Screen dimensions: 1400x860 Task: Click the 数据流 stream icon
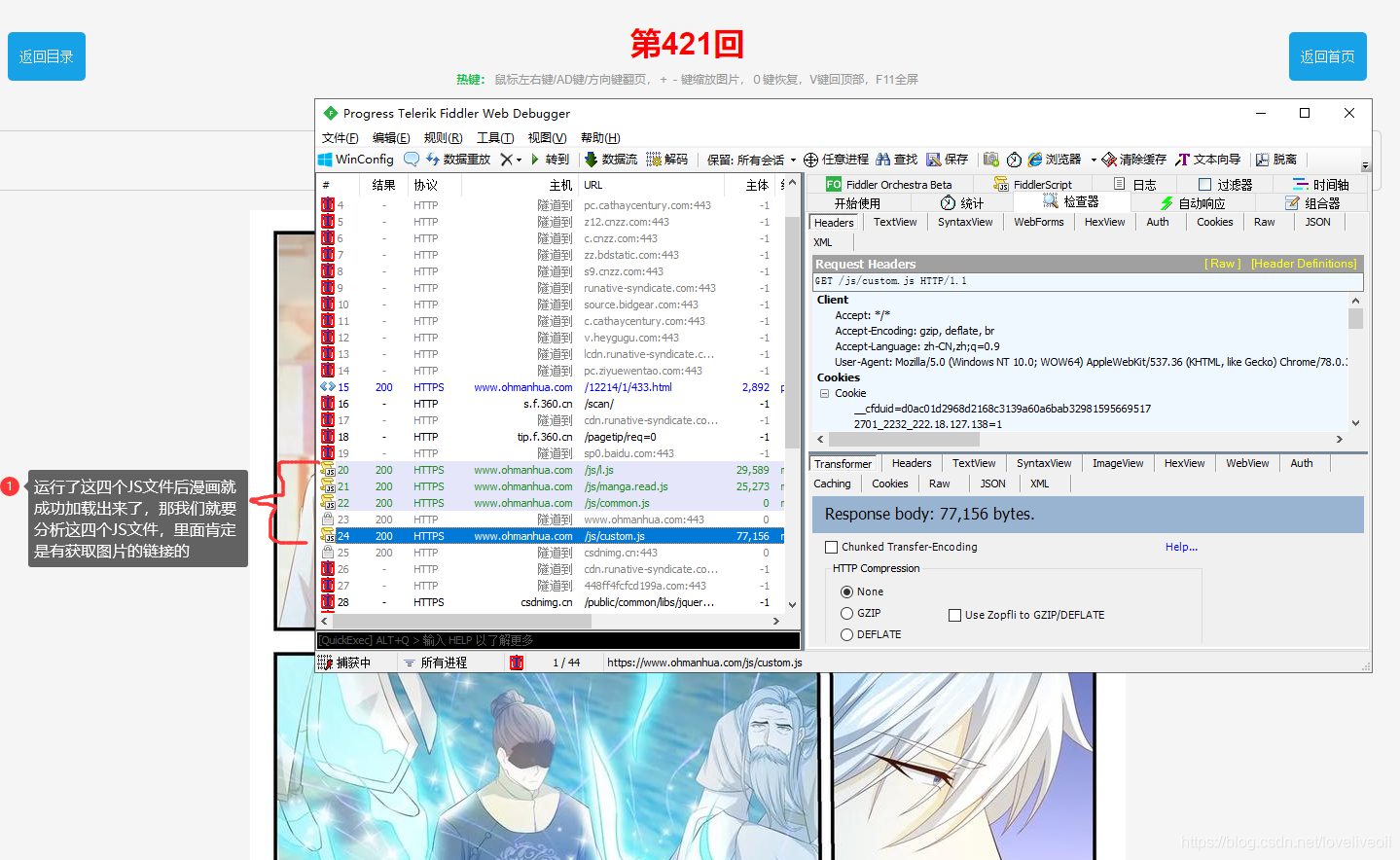(591, 160)
